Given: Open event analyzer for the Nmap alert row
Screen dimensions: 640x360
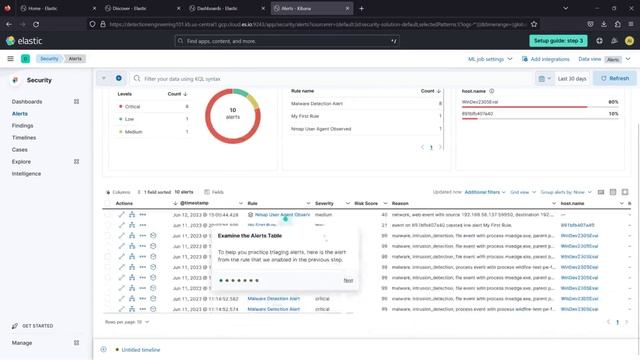Looking at the screenshot, I should (x=132, y=214).
